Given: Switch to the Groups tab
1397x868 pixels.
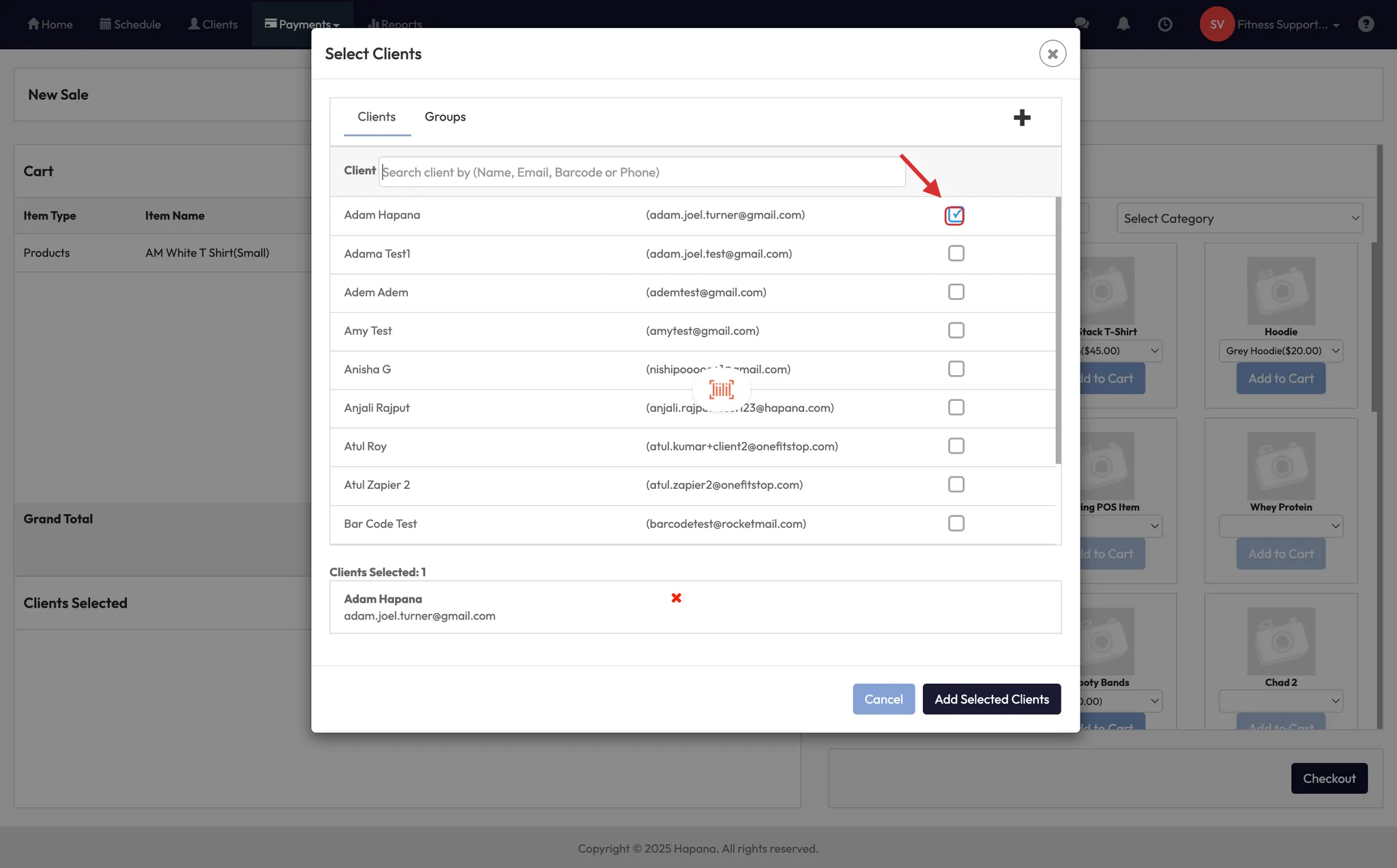Looking at the screenshot, I should coord(445,117).
